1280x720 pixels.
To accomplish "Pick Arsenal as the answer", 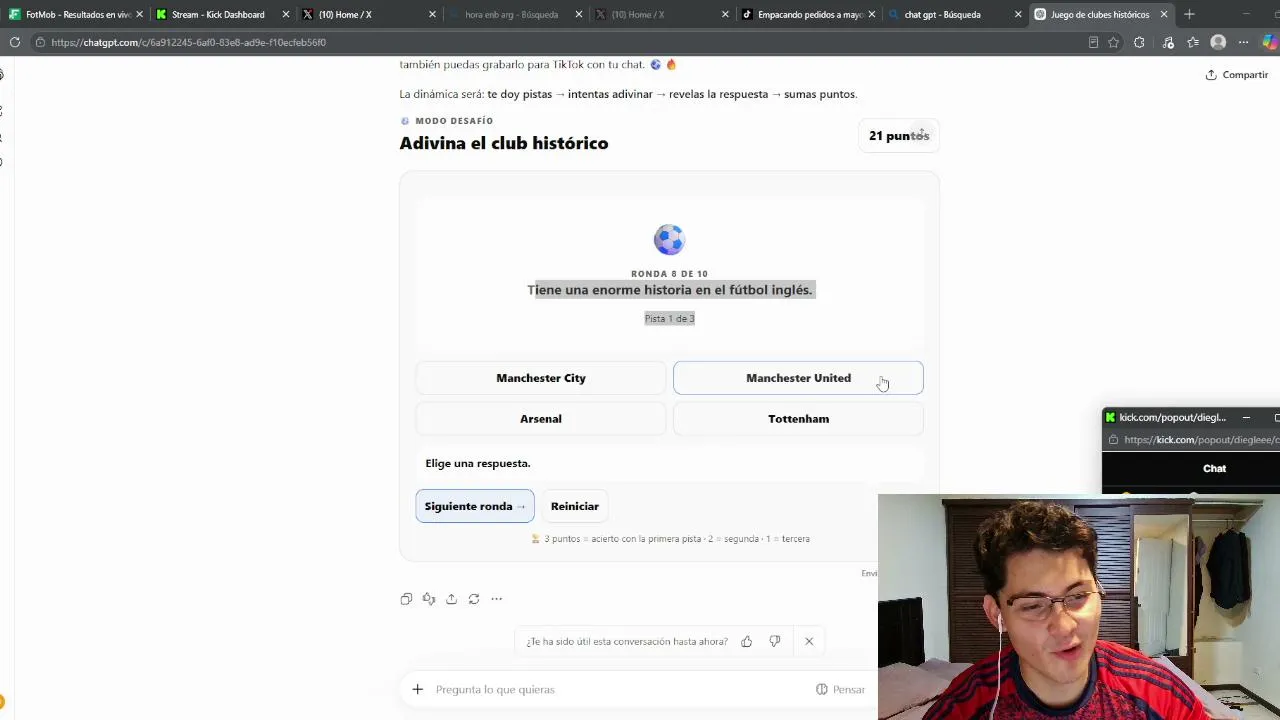I will 541,419.
